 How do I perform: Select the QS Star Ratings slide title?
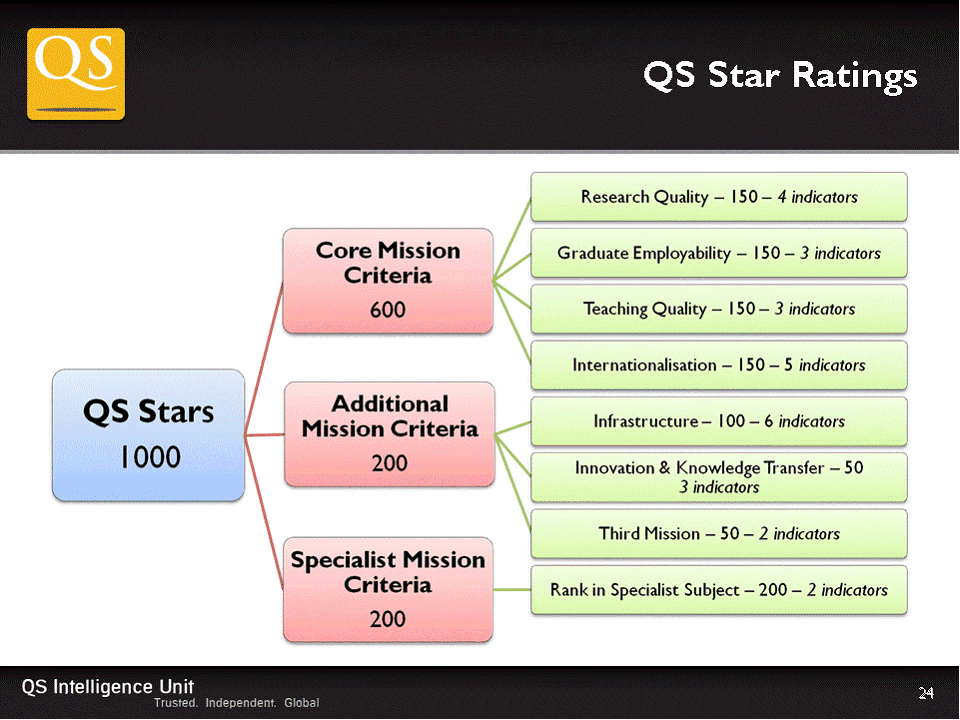point(779,75)
